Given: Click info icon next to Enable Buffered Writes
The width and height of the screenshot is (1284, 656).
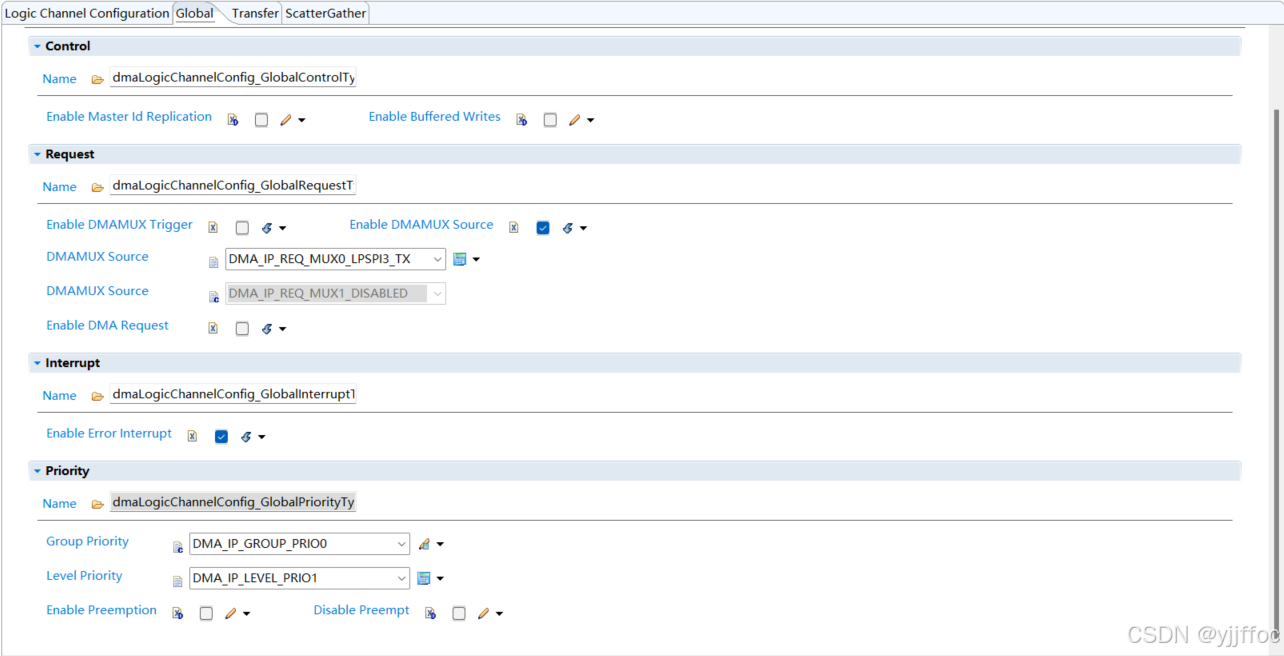Looking at the screenshot, I should [x=522, y=120].
